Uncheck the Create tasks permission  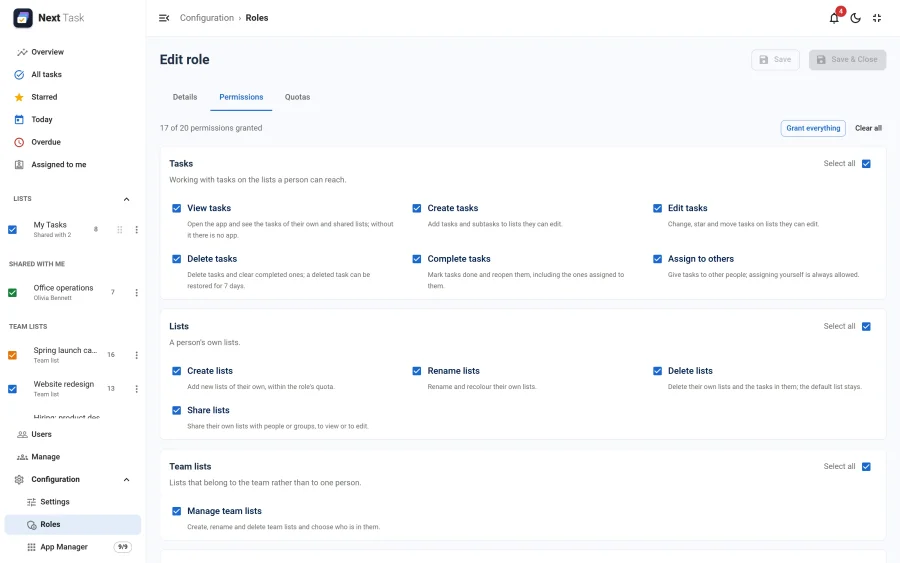[417, 208]
